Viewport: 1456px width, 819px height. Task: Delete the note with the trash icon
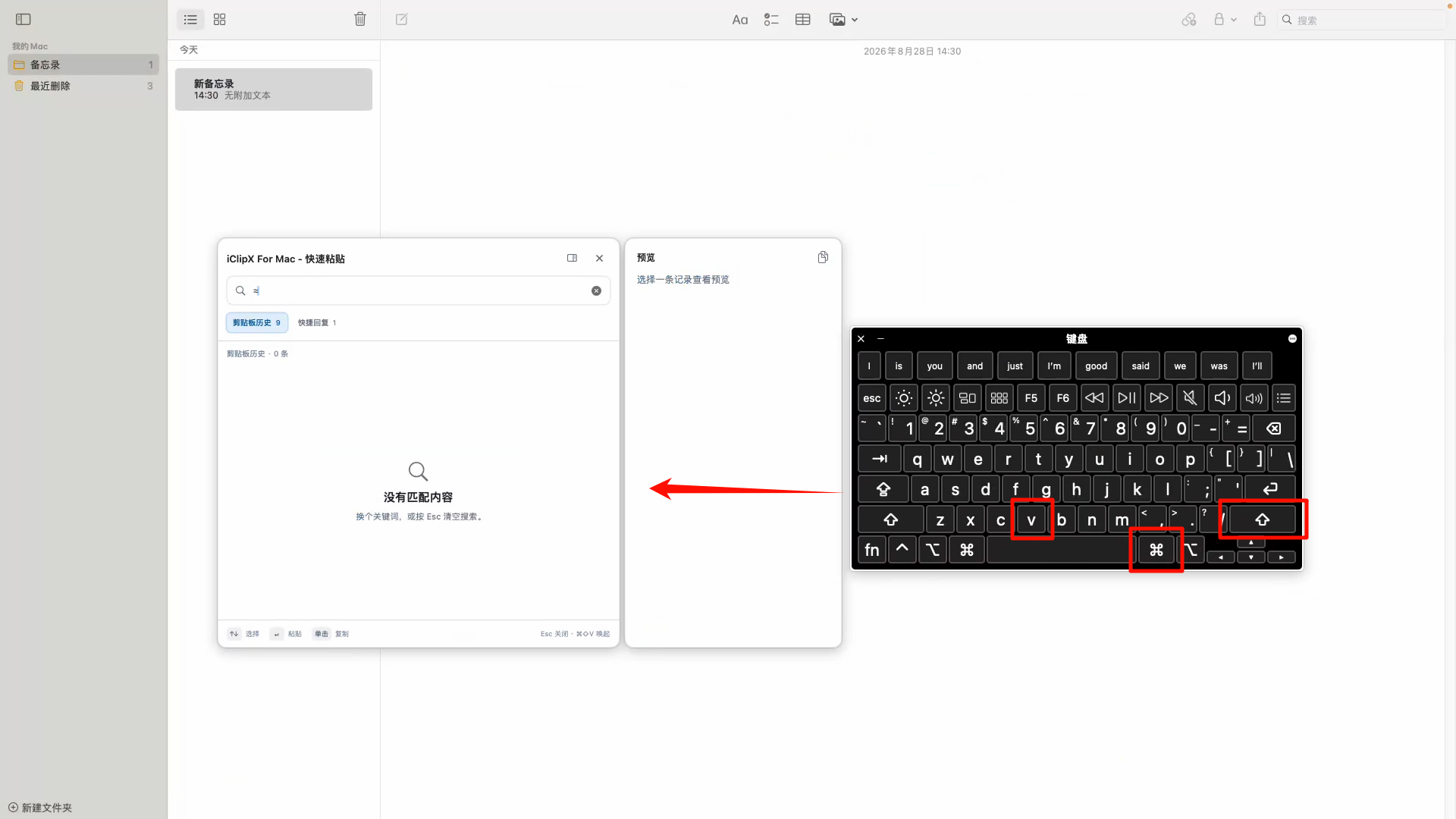click(360, 20)
